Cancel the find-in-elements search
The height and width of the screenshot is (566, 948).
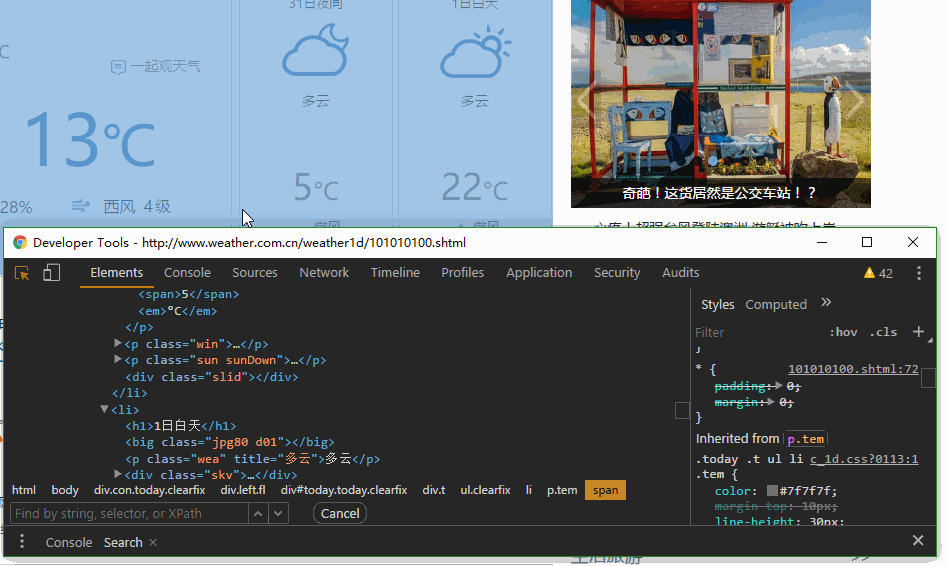point(340,513)
